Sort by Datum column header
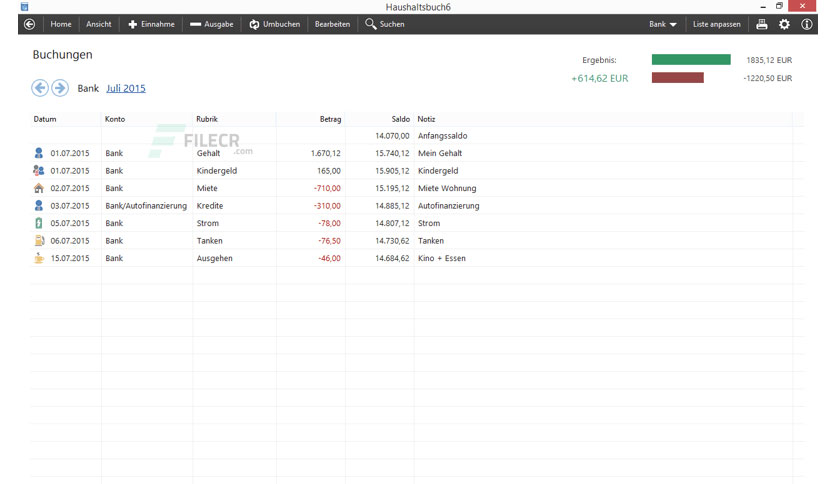Screen dimensions: 836x484 point(45,119)
